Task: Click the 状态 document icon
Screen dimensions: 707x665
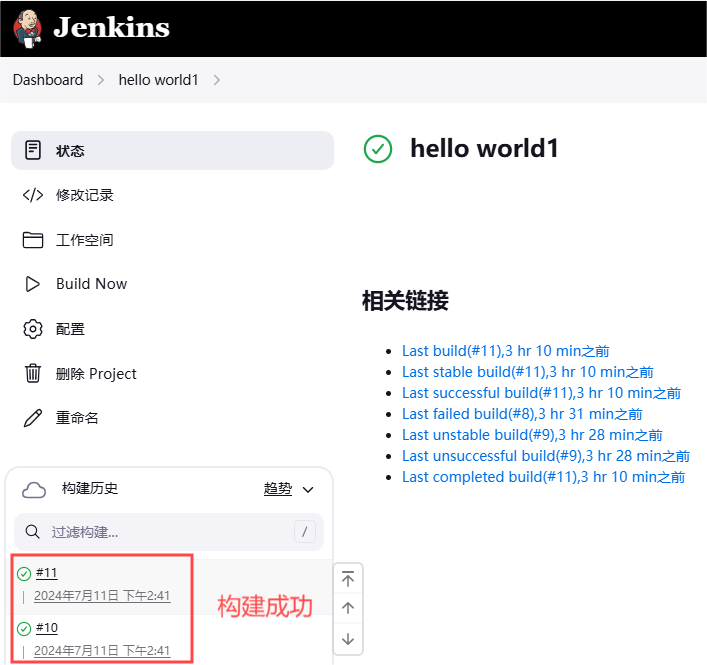Action: coord(32,150)
